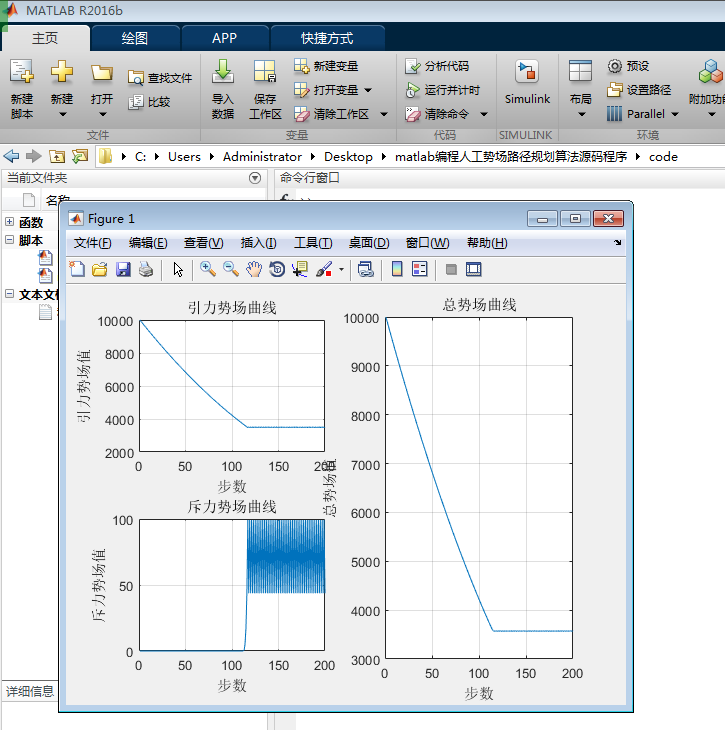
Task: Open the 当前文件夹 panel actions dropdown
Action: point(254,178)
